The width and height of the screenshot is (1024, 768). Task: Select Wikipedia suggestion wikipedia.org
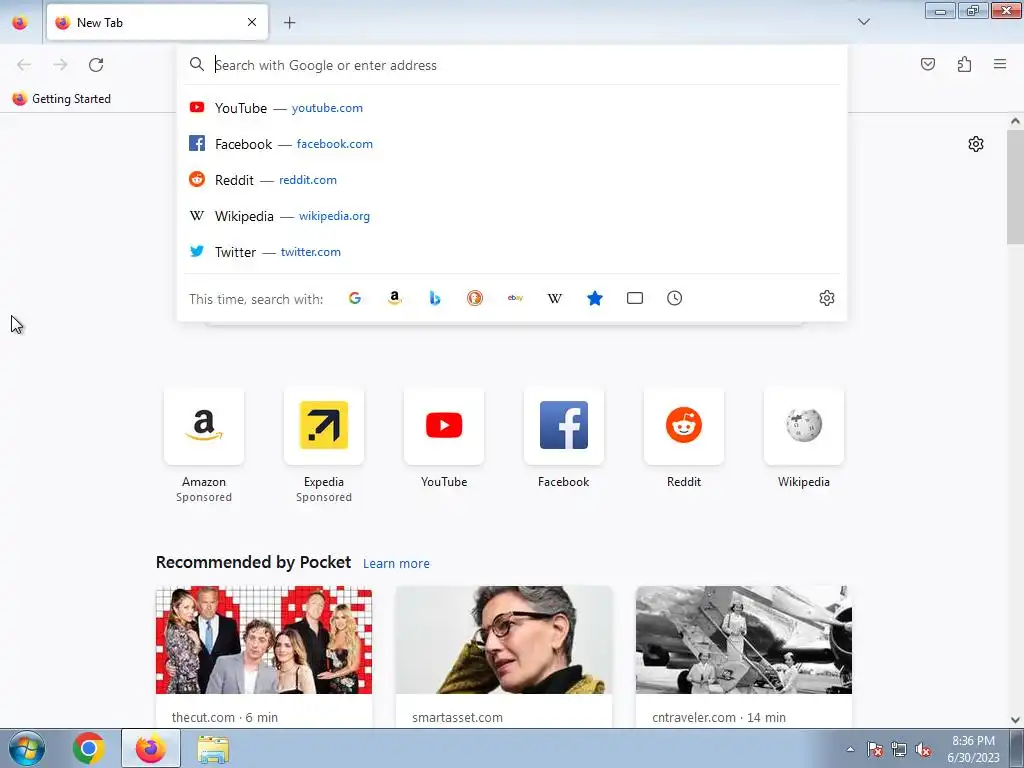512,216
